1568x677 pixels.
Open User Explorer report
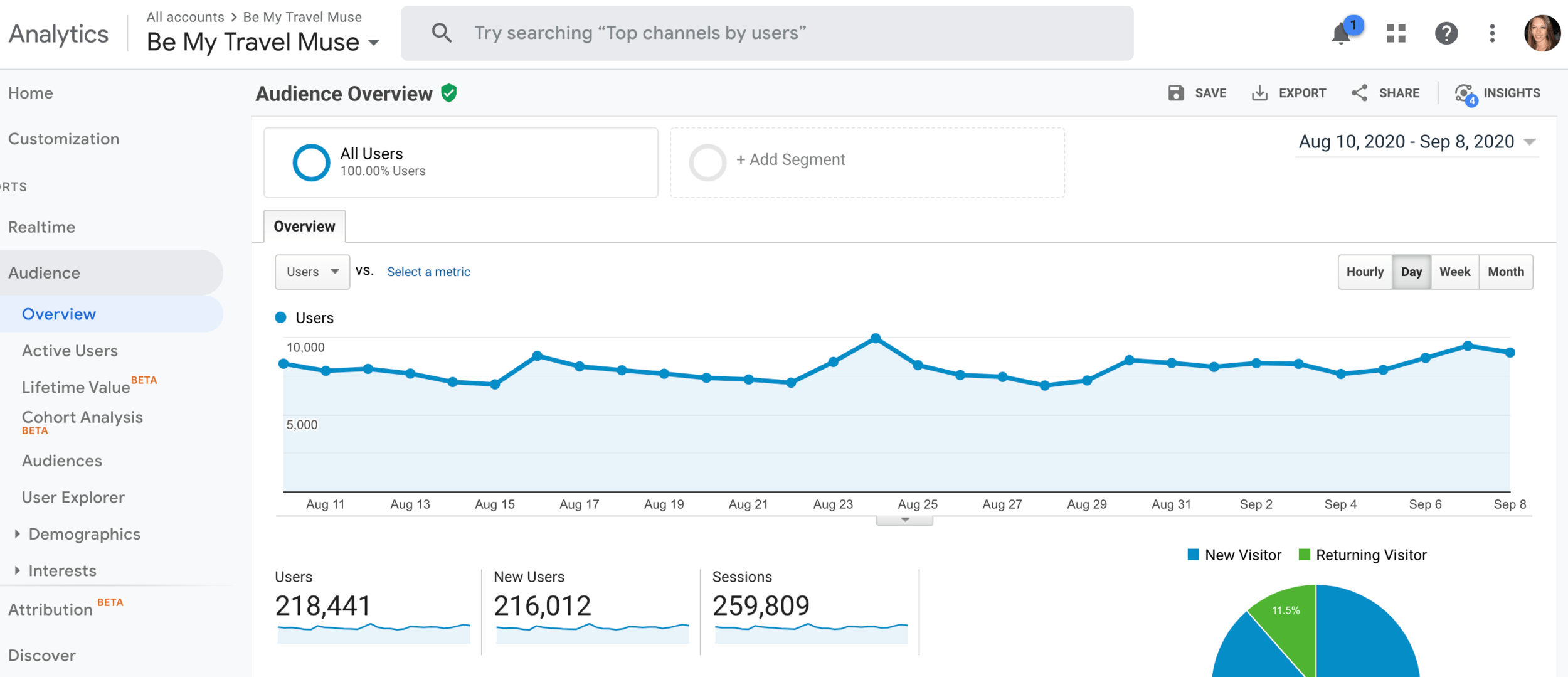pos(73,497)
